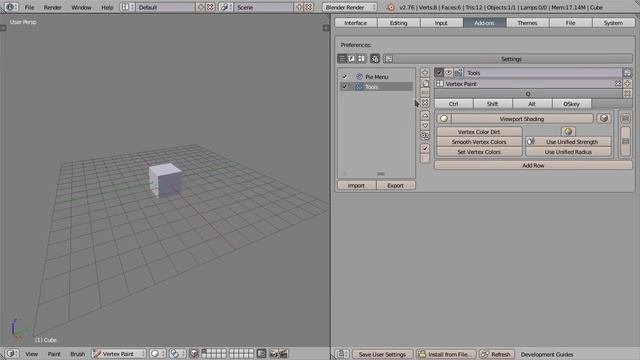Toggle the Alt modifier

pos(532,104)
